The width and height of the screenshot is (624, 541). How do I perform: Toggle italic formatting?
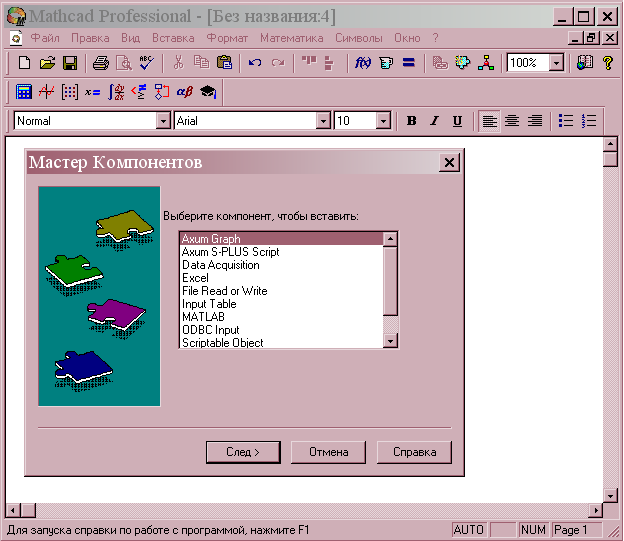435,121
